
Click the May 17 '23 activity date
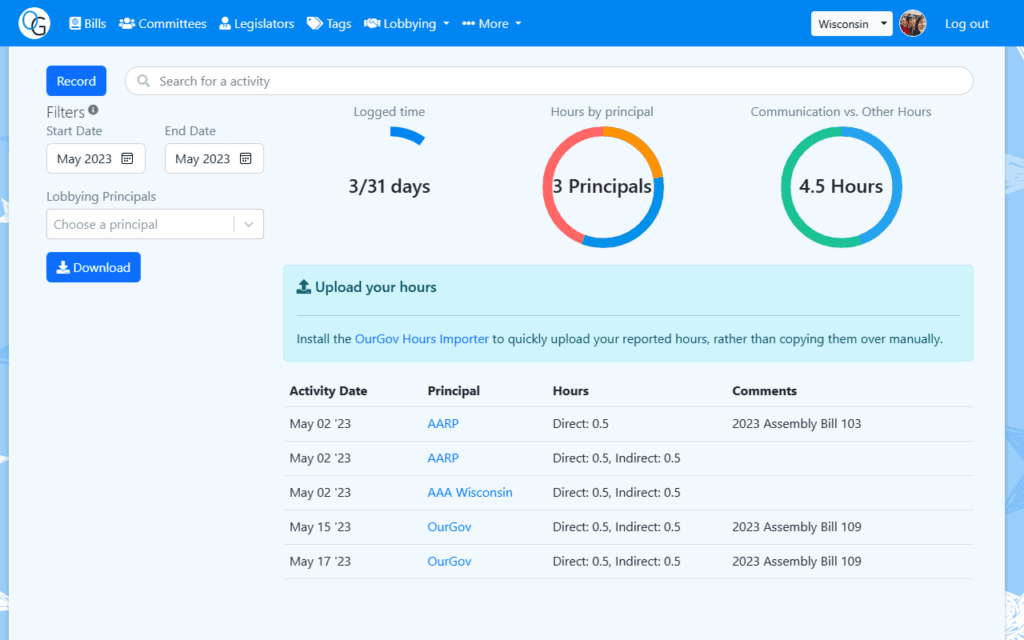(x=320, y=561)
